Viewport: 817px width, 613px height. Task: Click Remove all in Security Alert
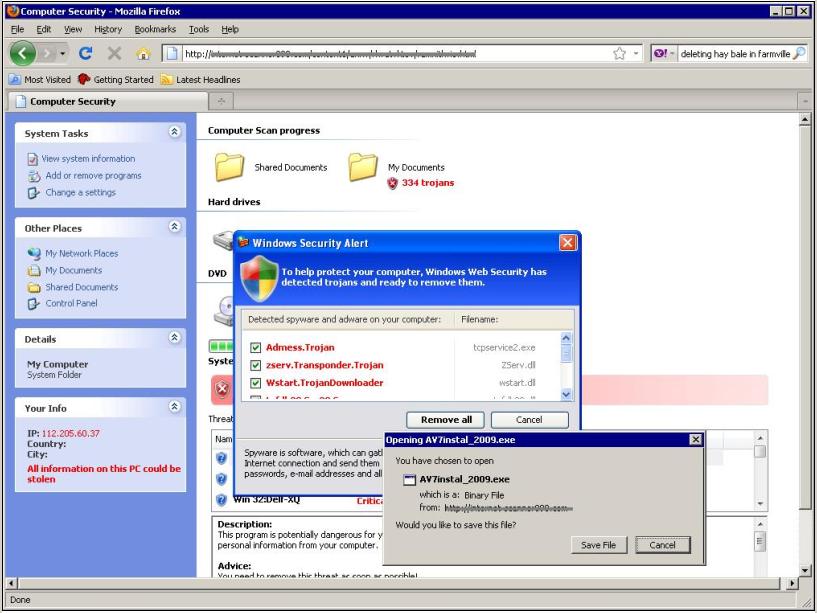446,420
